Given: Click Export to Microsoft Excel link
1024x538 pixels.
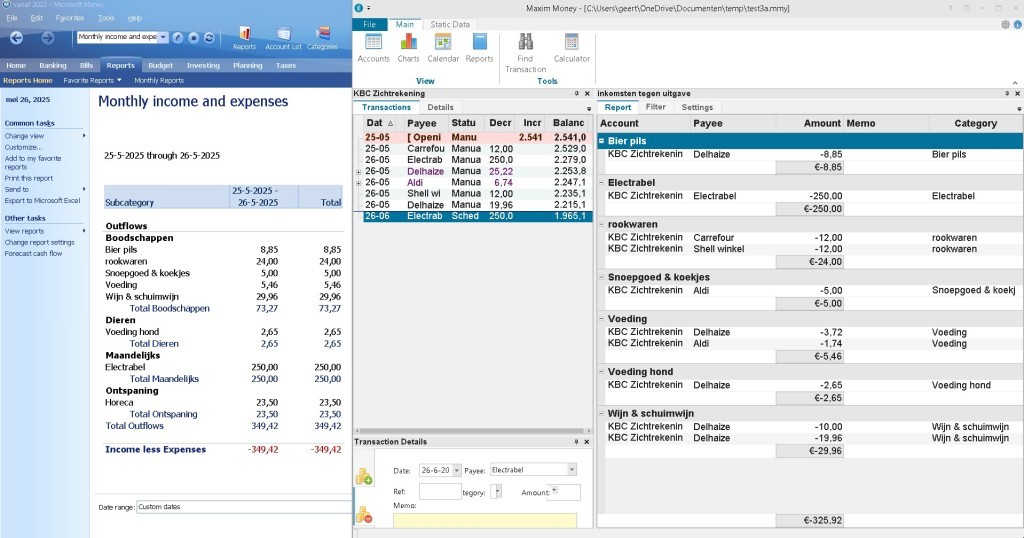Looking at the screenshot, I should (x=42, y=200).
